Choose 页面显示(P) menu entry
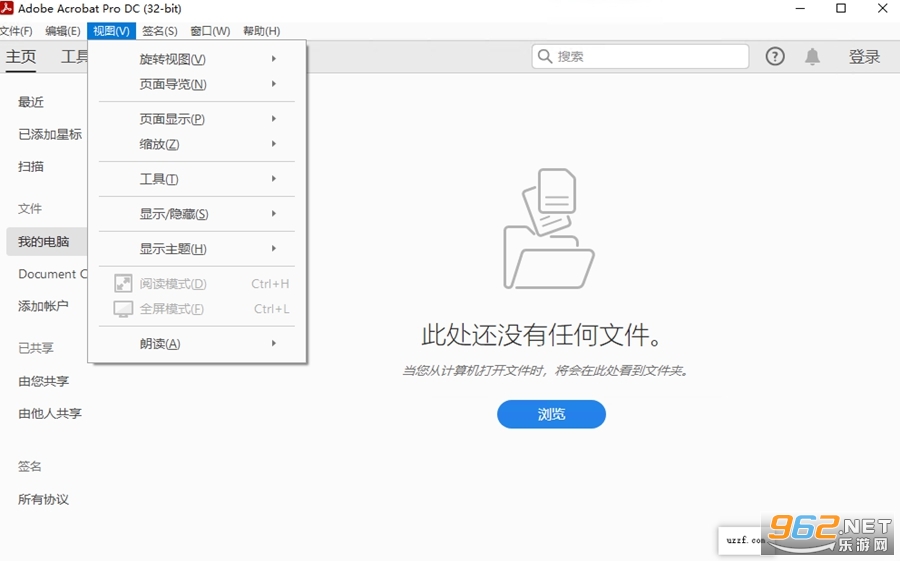Viewport: 900px width, 561px height. coord(197,119)
